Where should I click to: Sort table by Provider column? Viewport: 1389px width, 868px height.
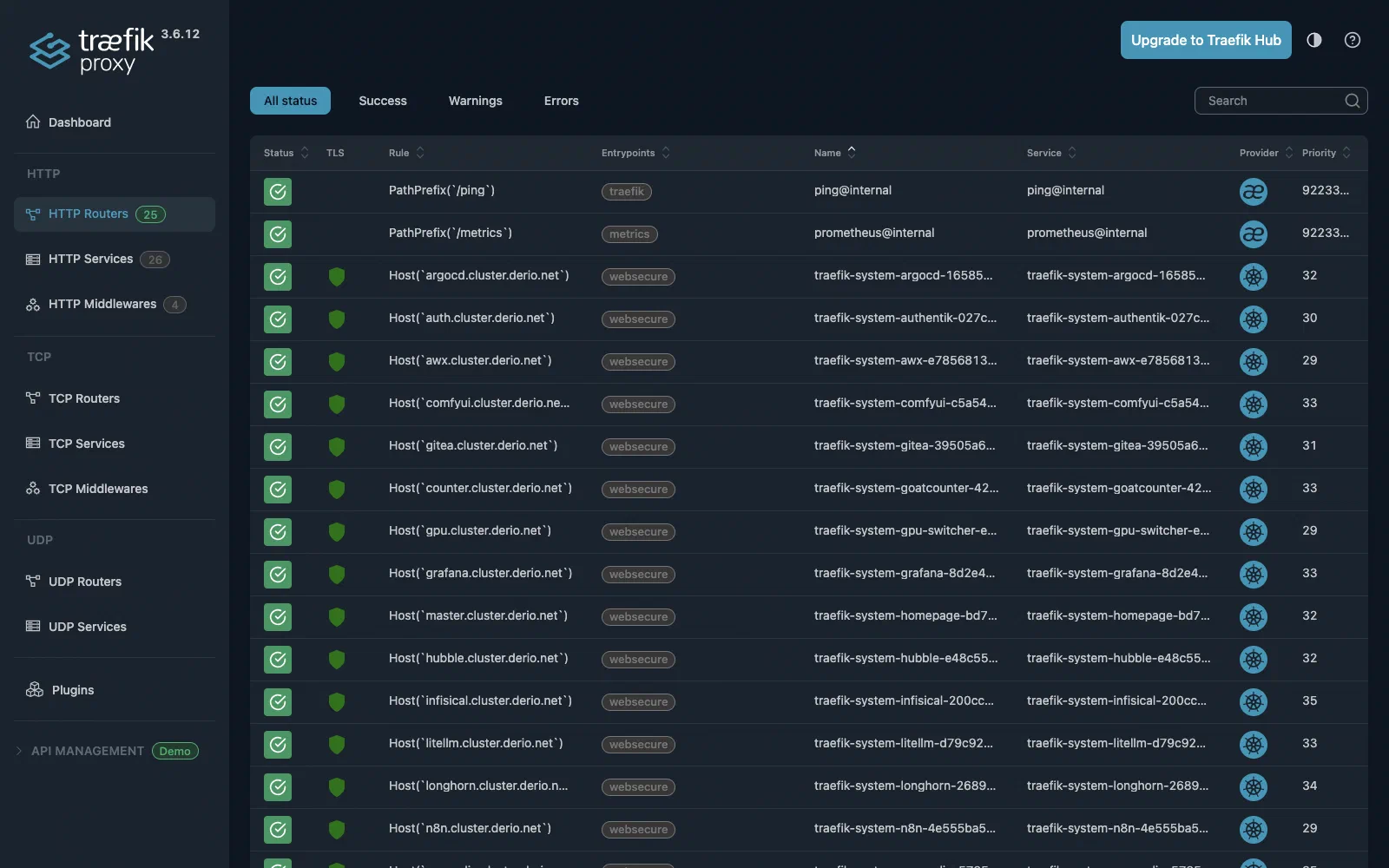(x=1266, y=153)
